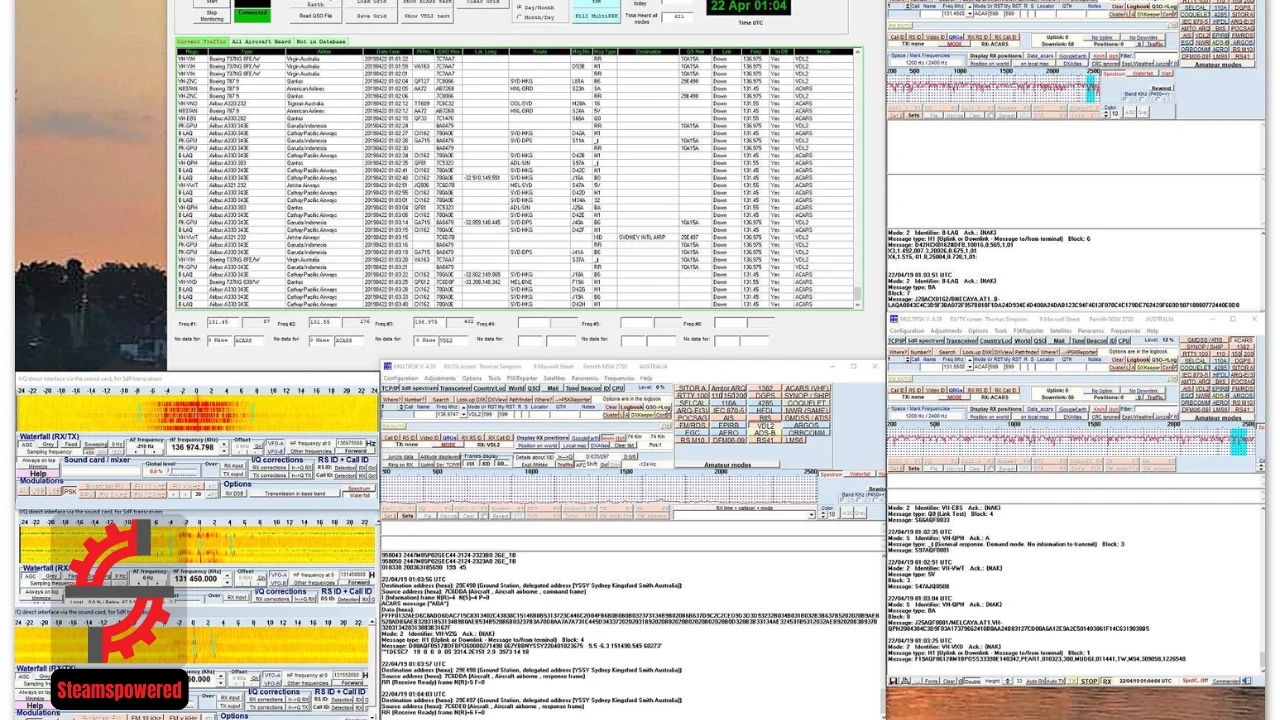
Task: Click the Beacon button in center MultiPSK window
Action: tap(591, 388)
